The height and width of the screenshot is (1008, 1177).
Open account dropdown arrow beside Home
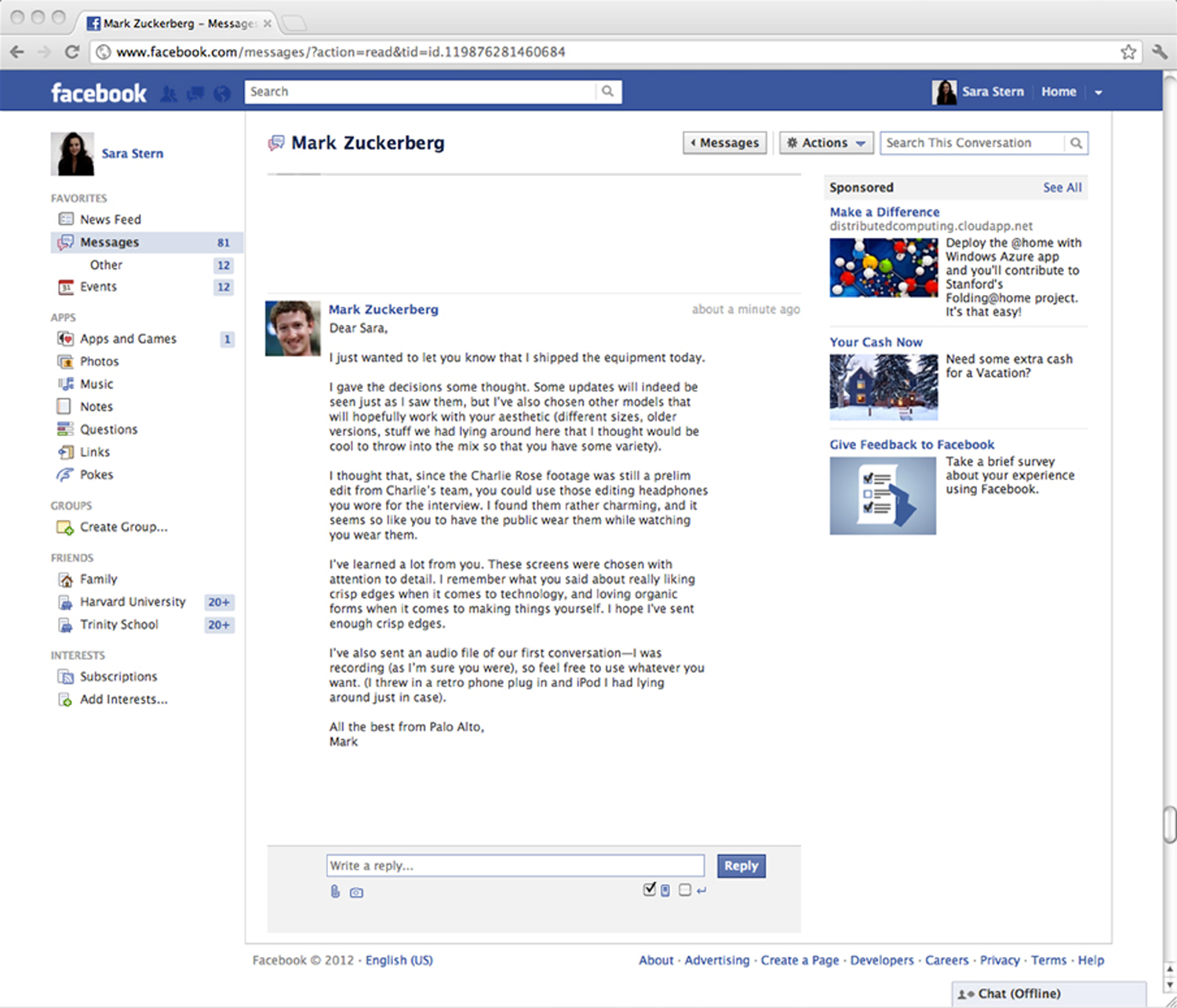pyautogui.click(x=1099, y=93)
